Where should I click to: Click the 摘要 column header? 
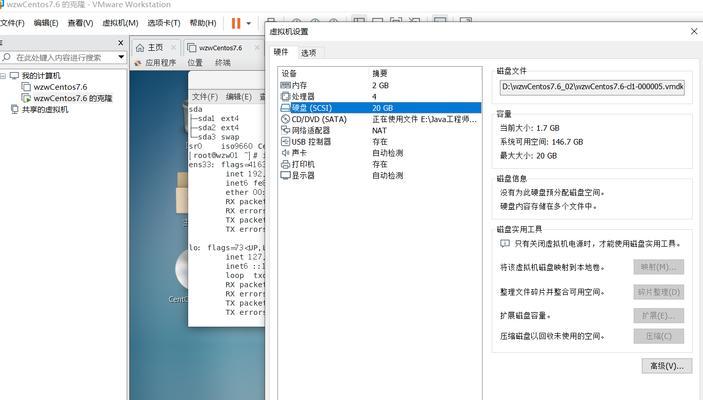tap(380, 74)
